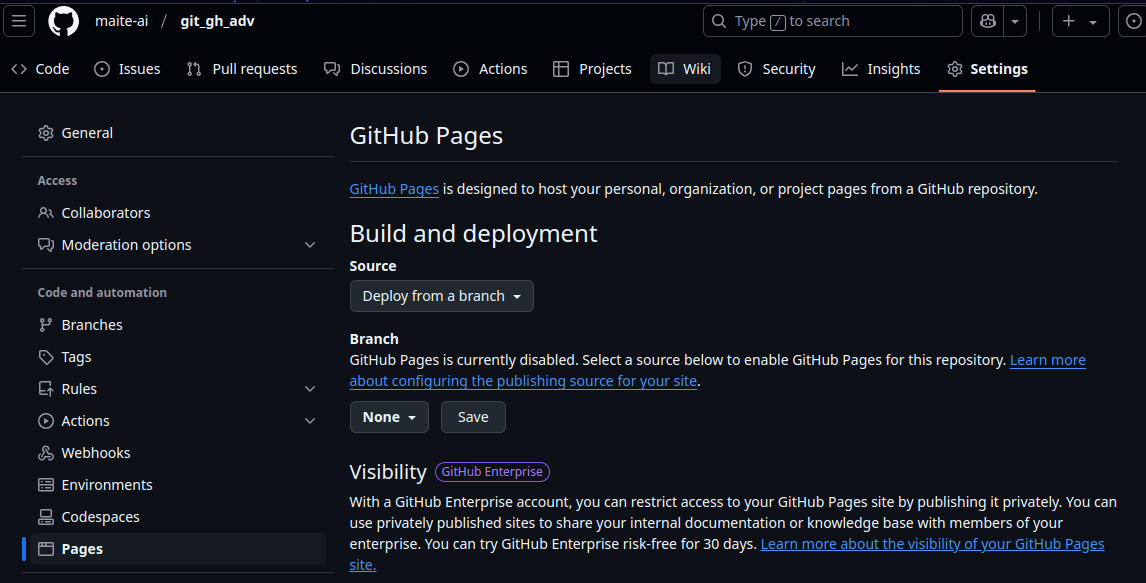Open the None branch dropdown

(389, 417)
